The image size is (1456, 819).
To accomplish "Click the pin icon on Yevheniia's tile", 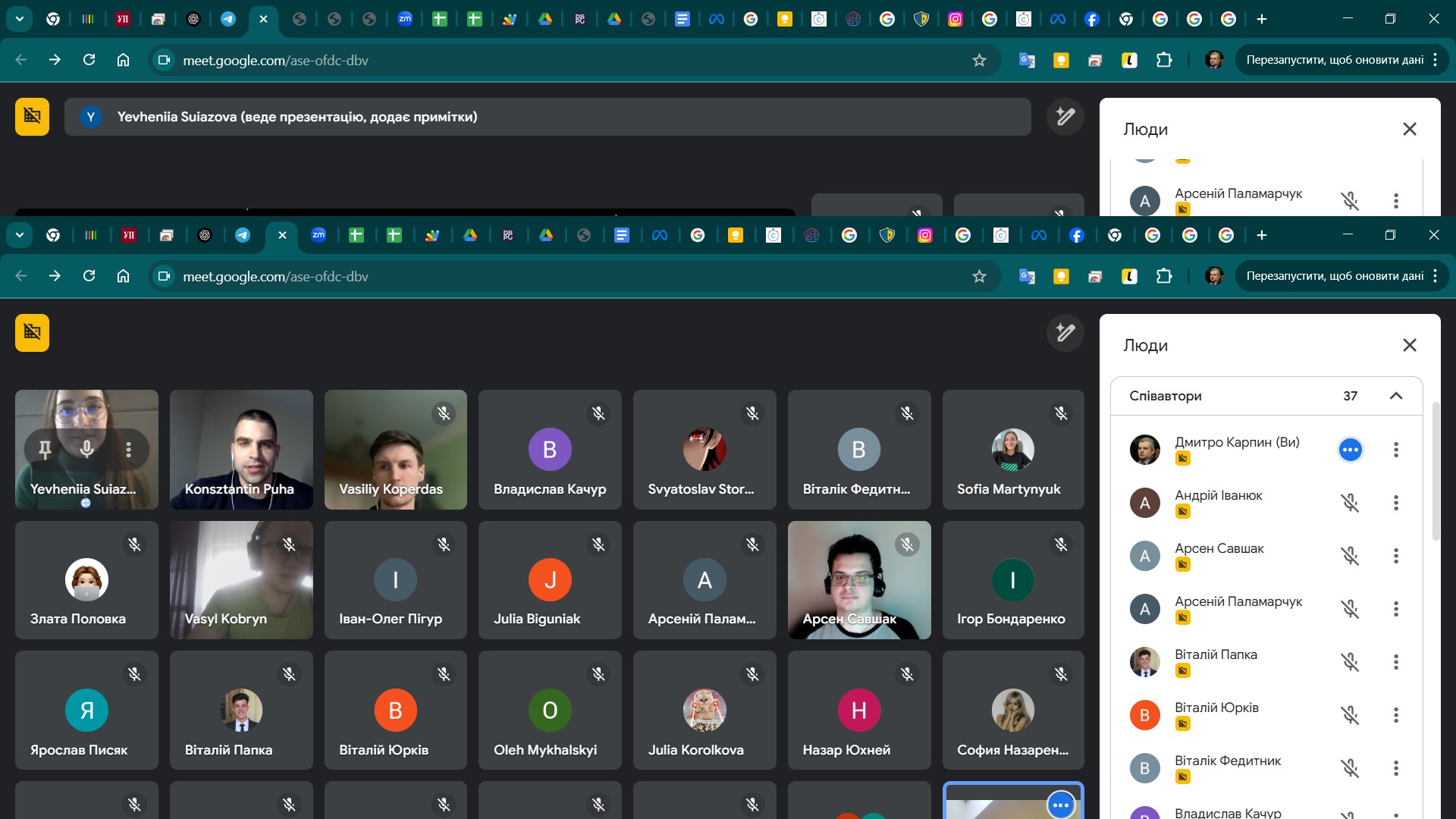I will [x=45, y=450].
